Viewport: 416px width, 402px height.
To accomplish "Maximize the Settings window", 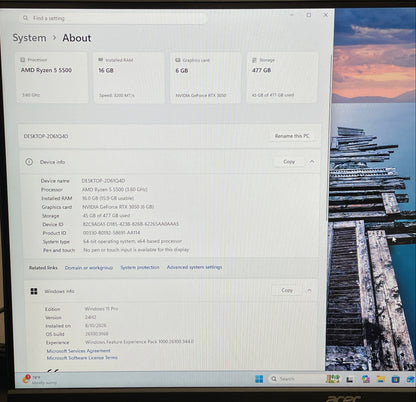I will point(309,15).
